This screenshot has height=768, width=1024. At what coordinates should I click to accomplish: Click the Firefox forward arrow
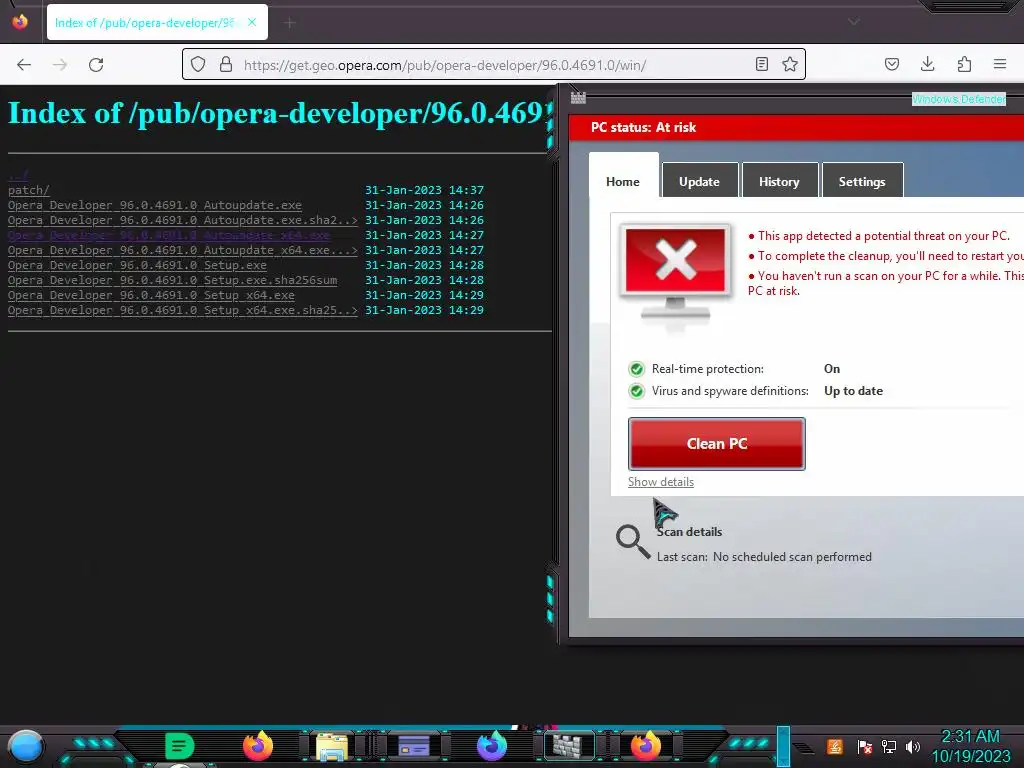click(60, 65)
